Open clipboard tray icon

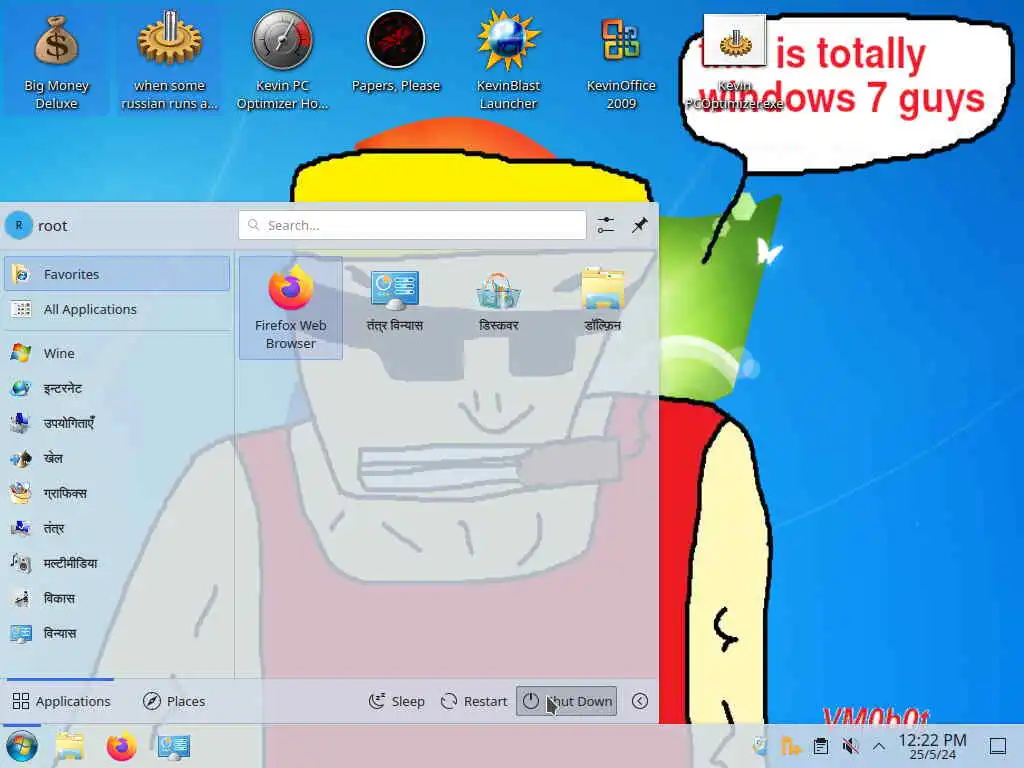[x=821, y=746]
